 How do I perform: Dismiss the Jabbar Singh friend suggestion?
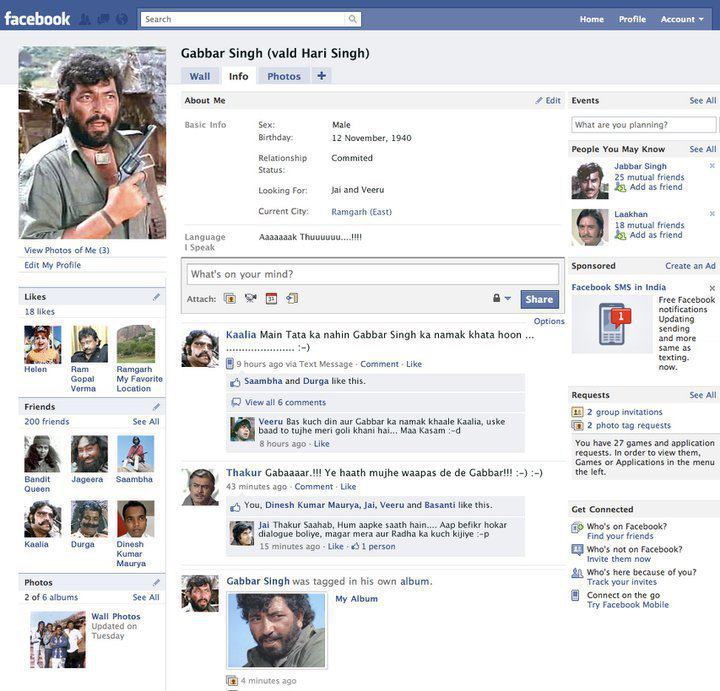pyautogui.click(x=712, y=166)
